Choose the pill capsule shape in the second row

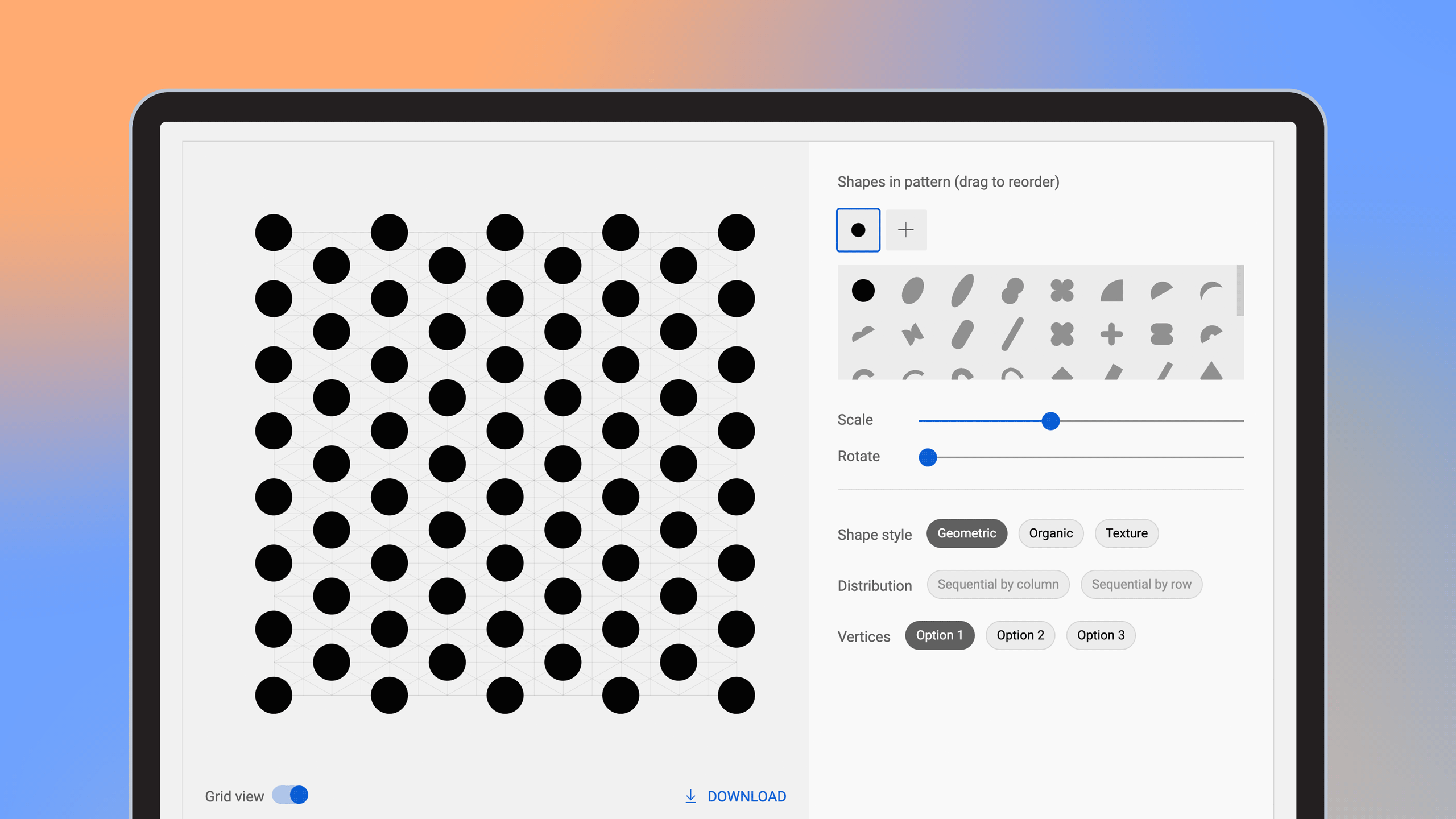tap(962, 334)
